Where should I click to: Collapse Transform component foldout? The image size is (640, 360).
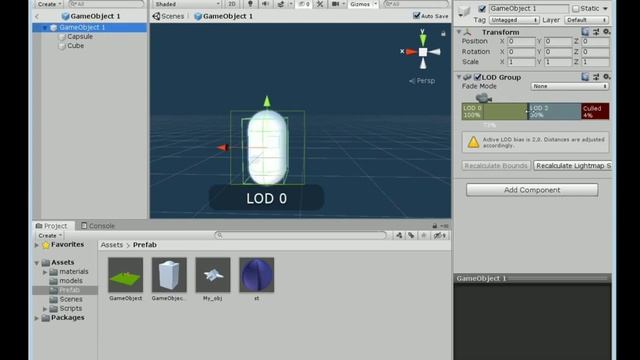pos(459,32)
